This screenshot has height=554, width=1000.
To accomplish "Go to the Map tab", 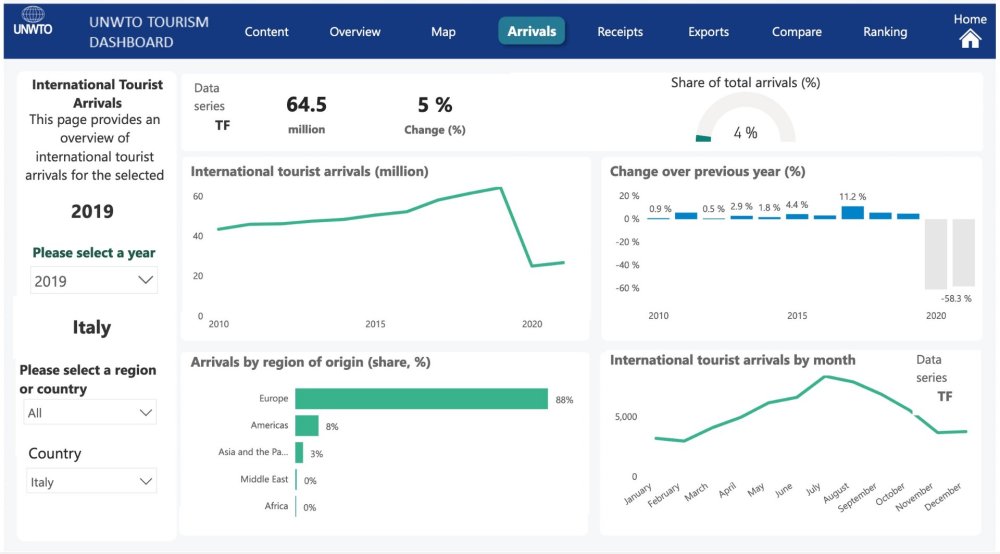I will pos(443,32).
